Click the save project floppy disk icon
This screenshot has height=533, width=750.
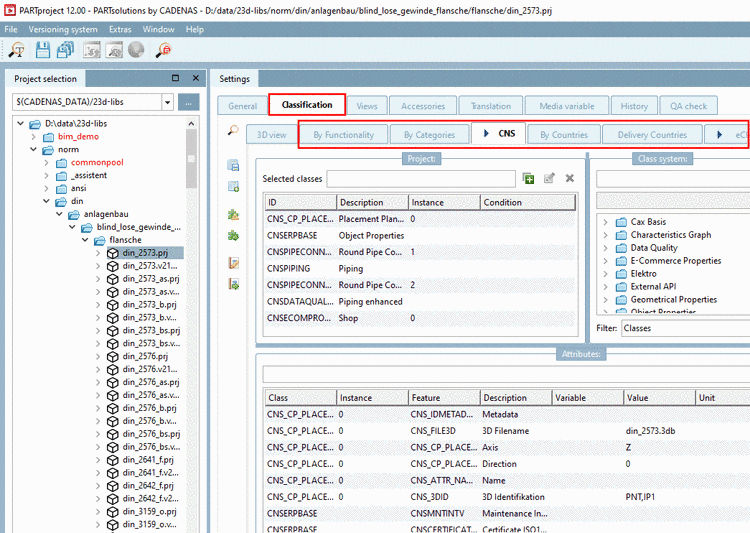click(x=41, y=49)
